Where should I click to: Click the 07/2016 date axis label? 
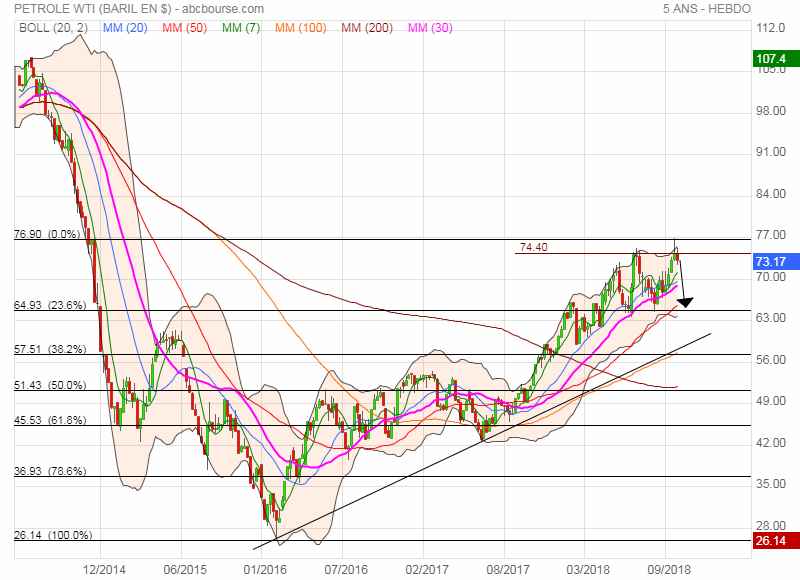click(346, 569)
